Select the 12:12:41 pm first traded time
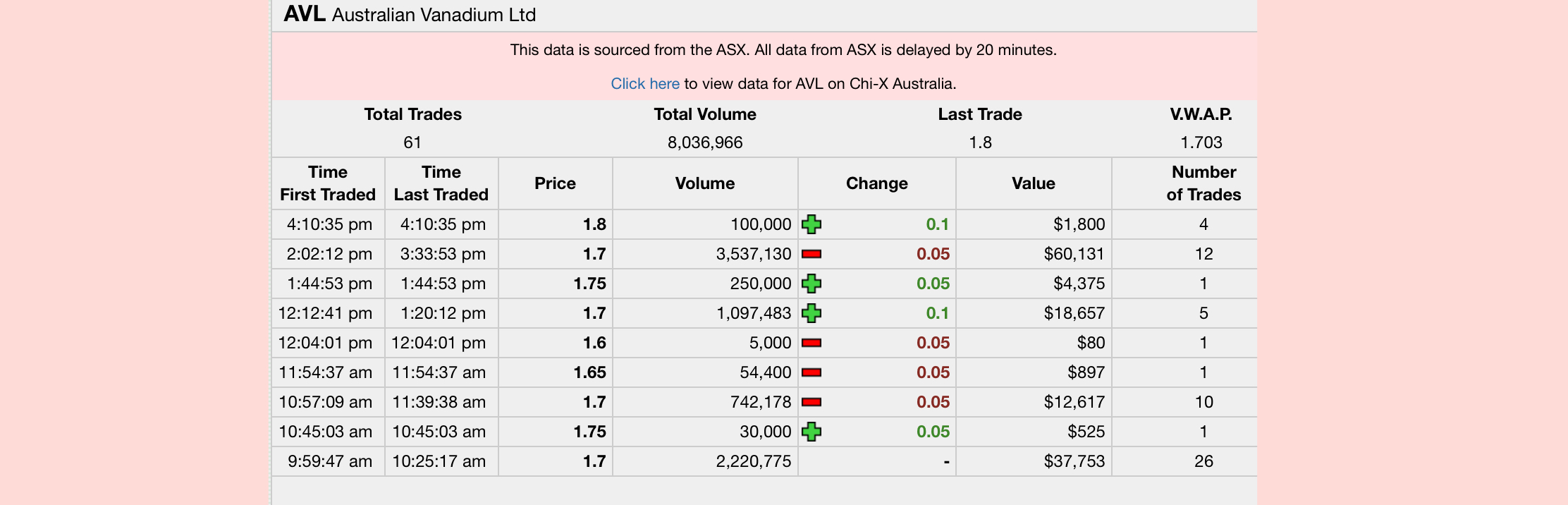Screen dimensions: 1568x505 coord(325,313)
